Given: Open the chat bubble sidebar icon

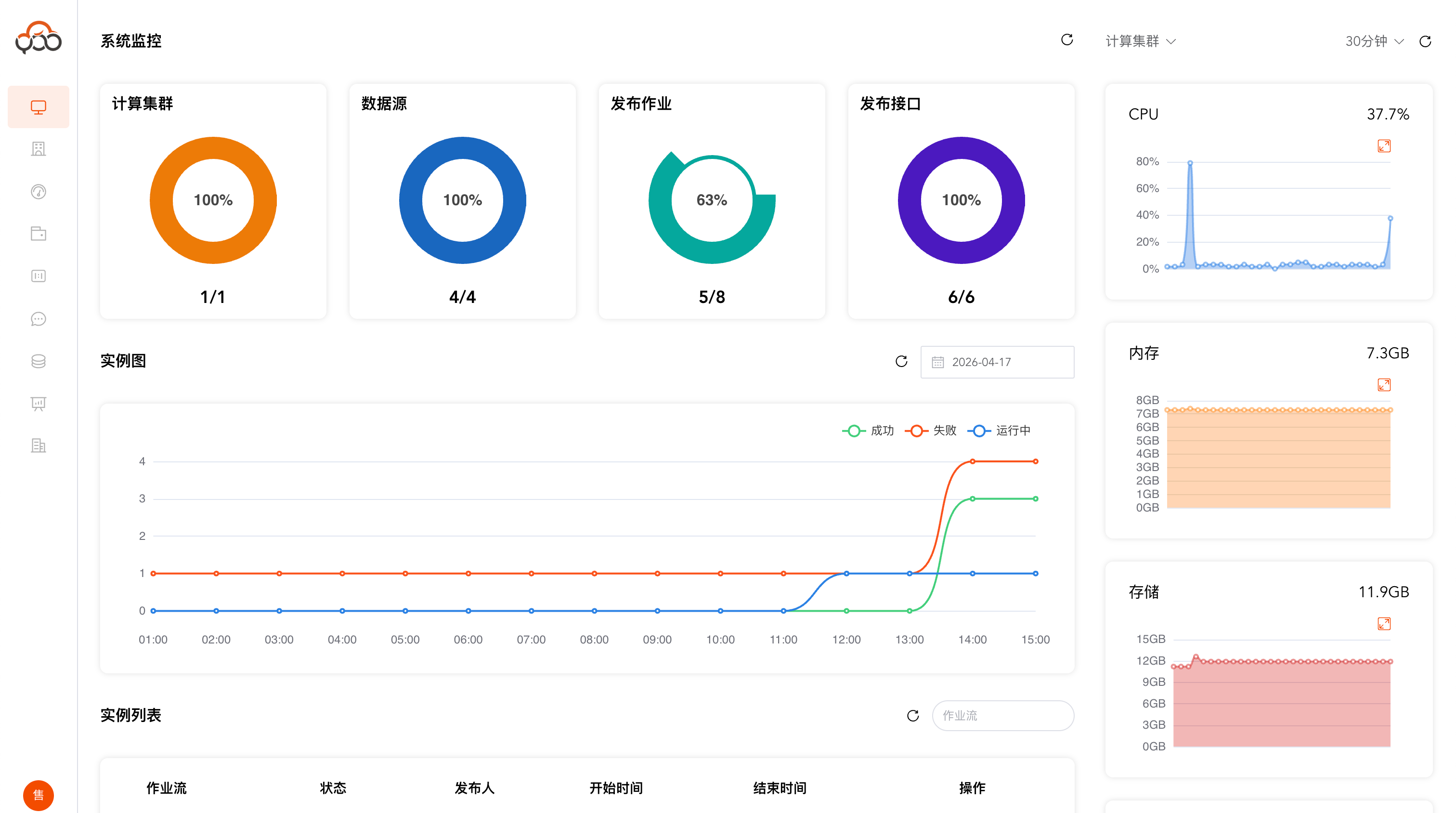Looking at the screenshot, I should click(x=39, y=319).
